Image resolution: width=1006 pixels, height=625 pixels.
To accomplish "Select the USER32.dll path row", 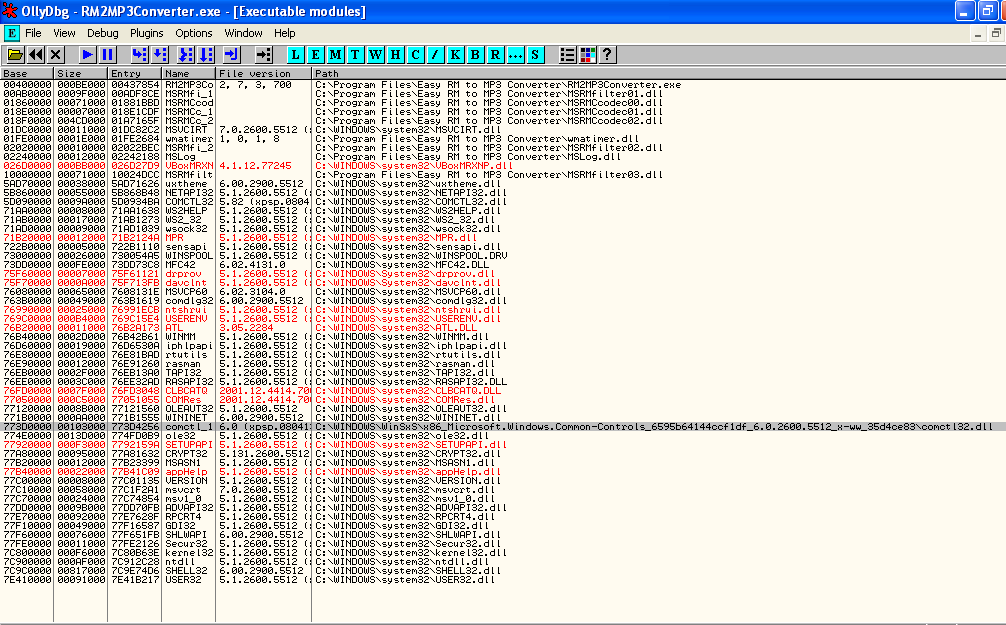I will tap(405, 579).
